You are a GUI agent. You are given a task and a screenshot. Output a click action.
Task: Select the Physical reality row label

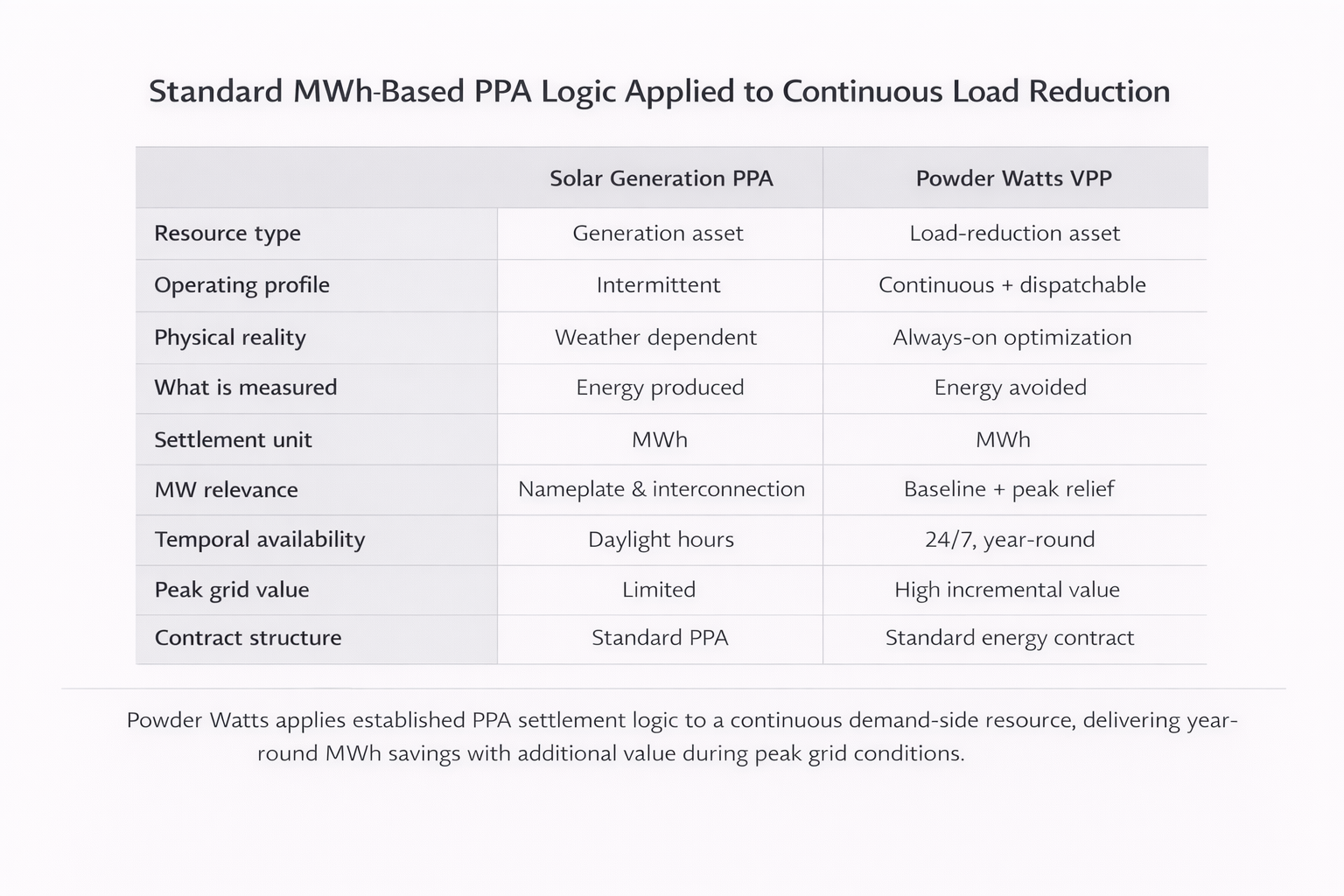point(230,338)
